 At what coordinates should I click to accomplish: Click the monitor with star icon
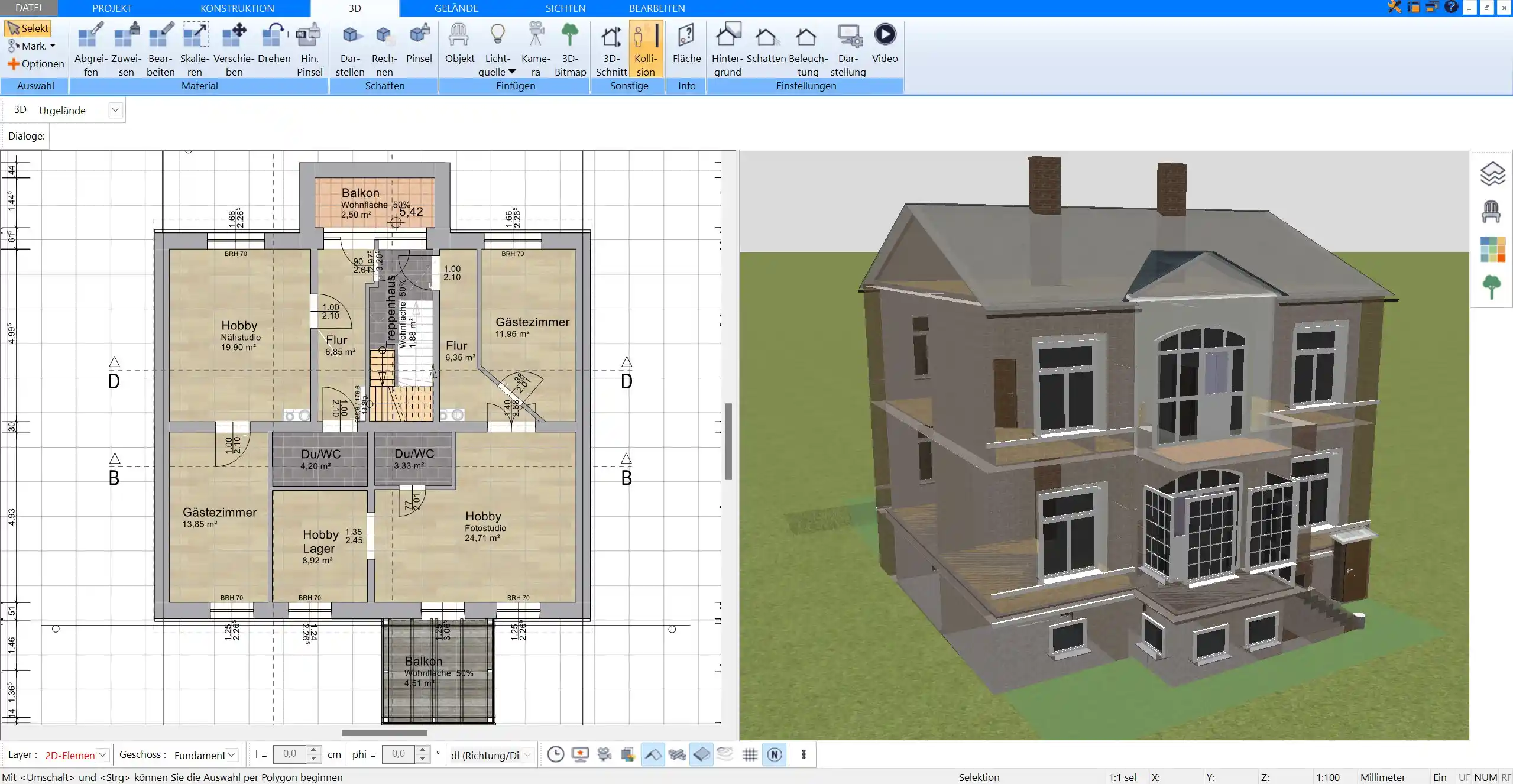point(580,754)
